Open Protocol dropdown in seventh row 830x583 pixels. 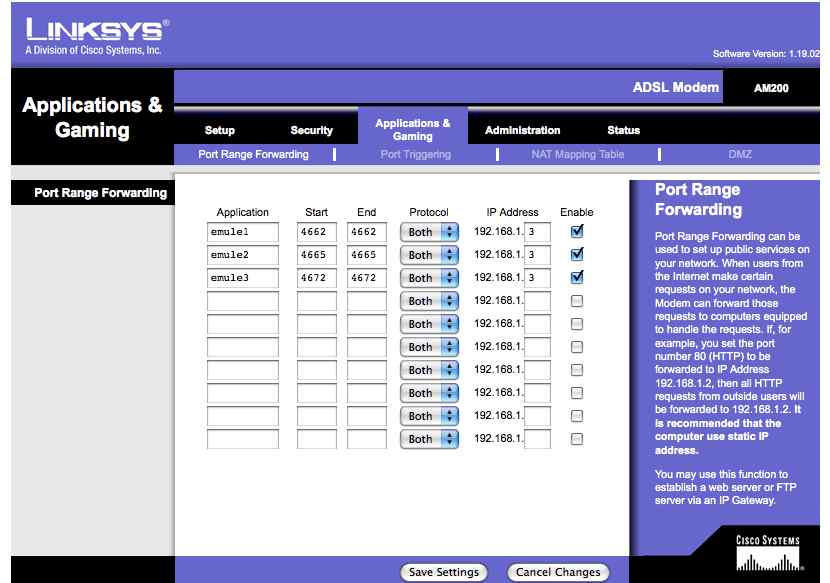pos(429,370)
